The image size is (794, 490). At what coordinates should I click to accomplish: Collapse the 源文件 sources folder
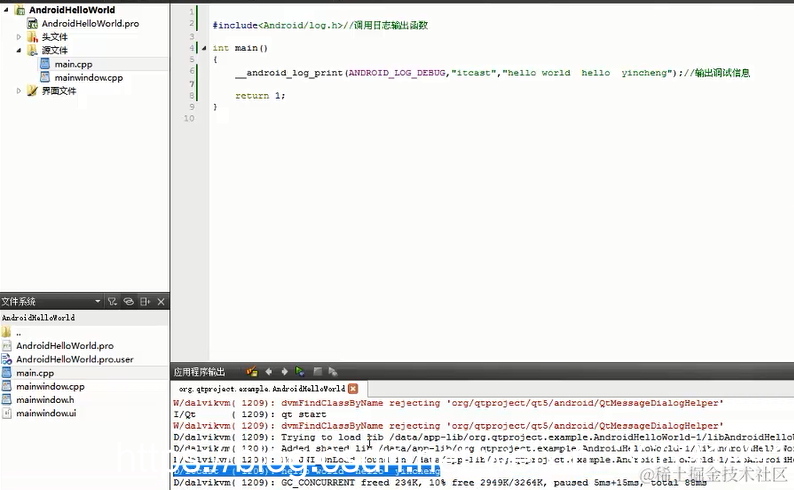click(19, 50)
